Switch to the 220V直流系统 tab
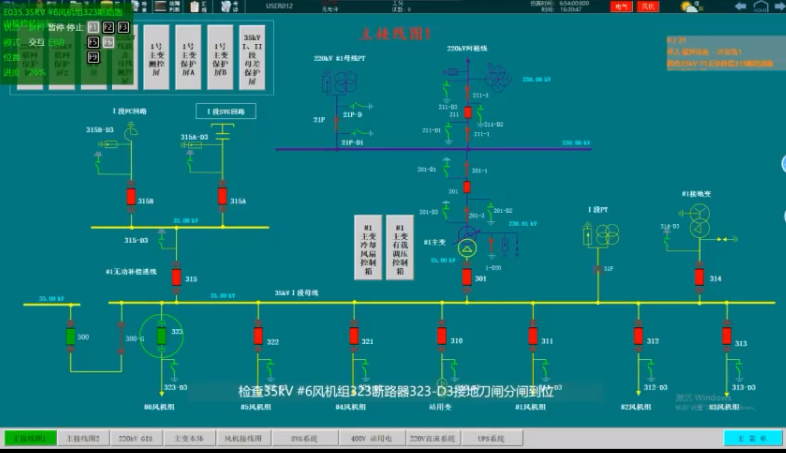This screenshot has width=786, height=453. [432, 438]
